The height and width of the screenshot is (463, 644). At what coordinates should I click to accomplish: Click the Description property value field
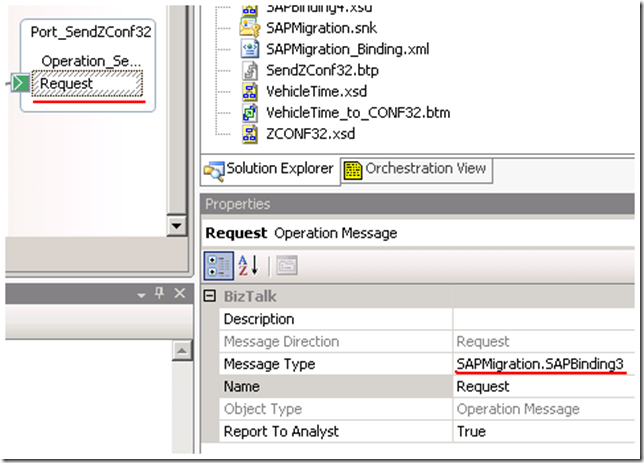[544, 319]
